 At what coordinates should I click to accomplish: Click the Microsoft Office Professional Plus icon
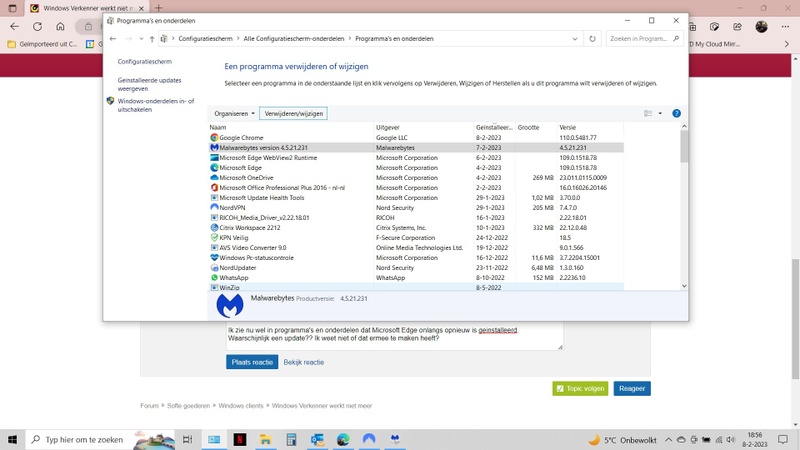pyautogui.click(x=214, y=188)
